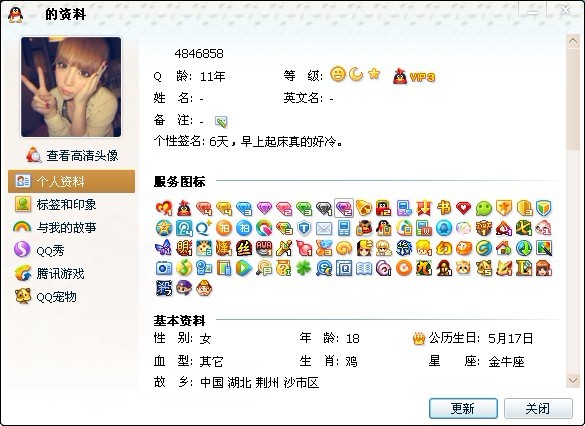585x426 pixels.
Task: Click the sun level icon next to 等级
Action: pos(338,74)
